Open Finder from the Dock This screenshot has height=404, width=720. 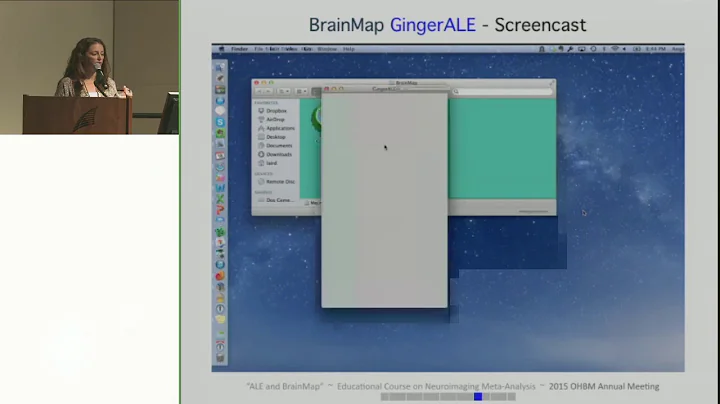point(220,67)
